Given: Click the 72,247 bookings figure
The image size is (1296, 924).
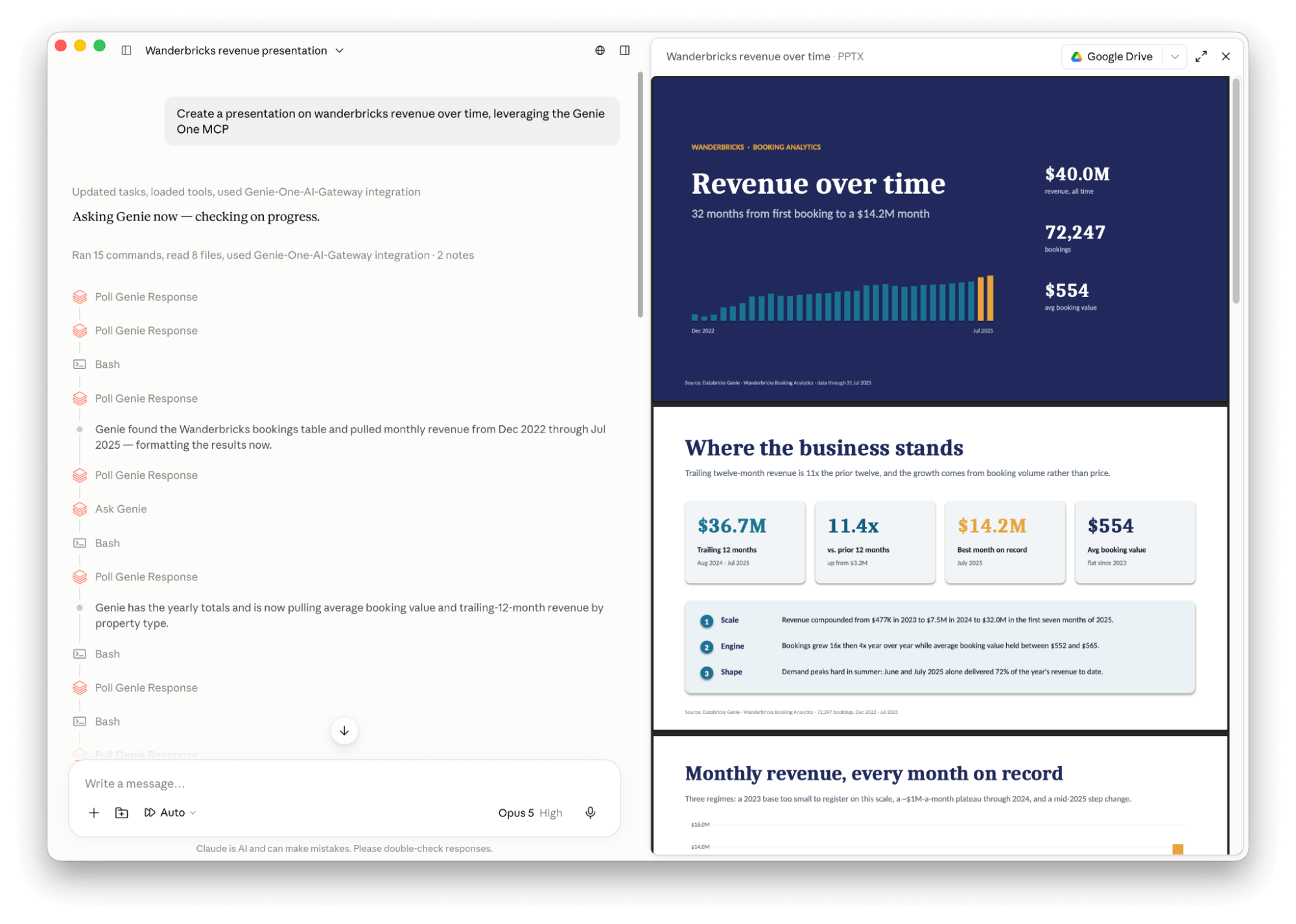Looking at the screenshot, I should pyautogui.click(x=1074, y=232).
